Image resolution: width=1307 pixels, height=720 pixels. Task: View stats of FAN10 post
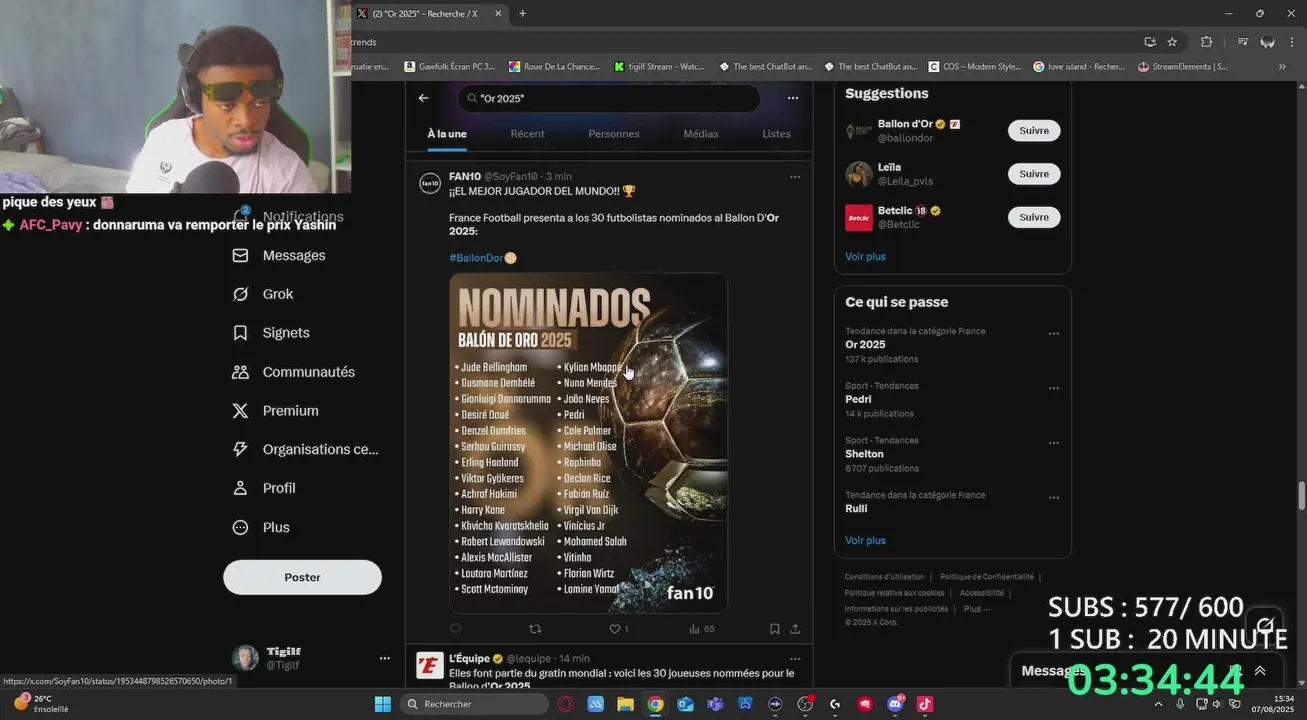tap(702, 629)
